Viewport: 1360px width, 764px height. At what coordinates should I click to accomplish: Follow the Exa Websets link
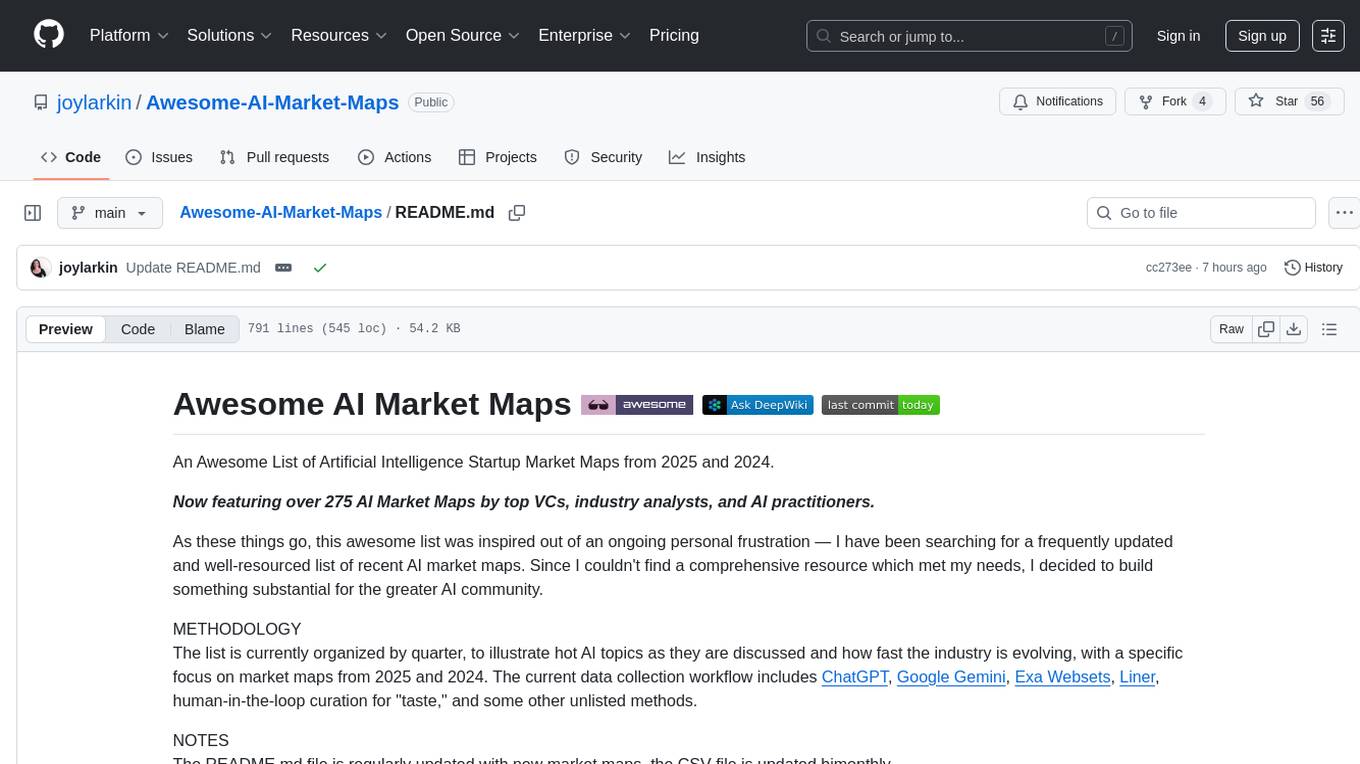[1063, 677]
